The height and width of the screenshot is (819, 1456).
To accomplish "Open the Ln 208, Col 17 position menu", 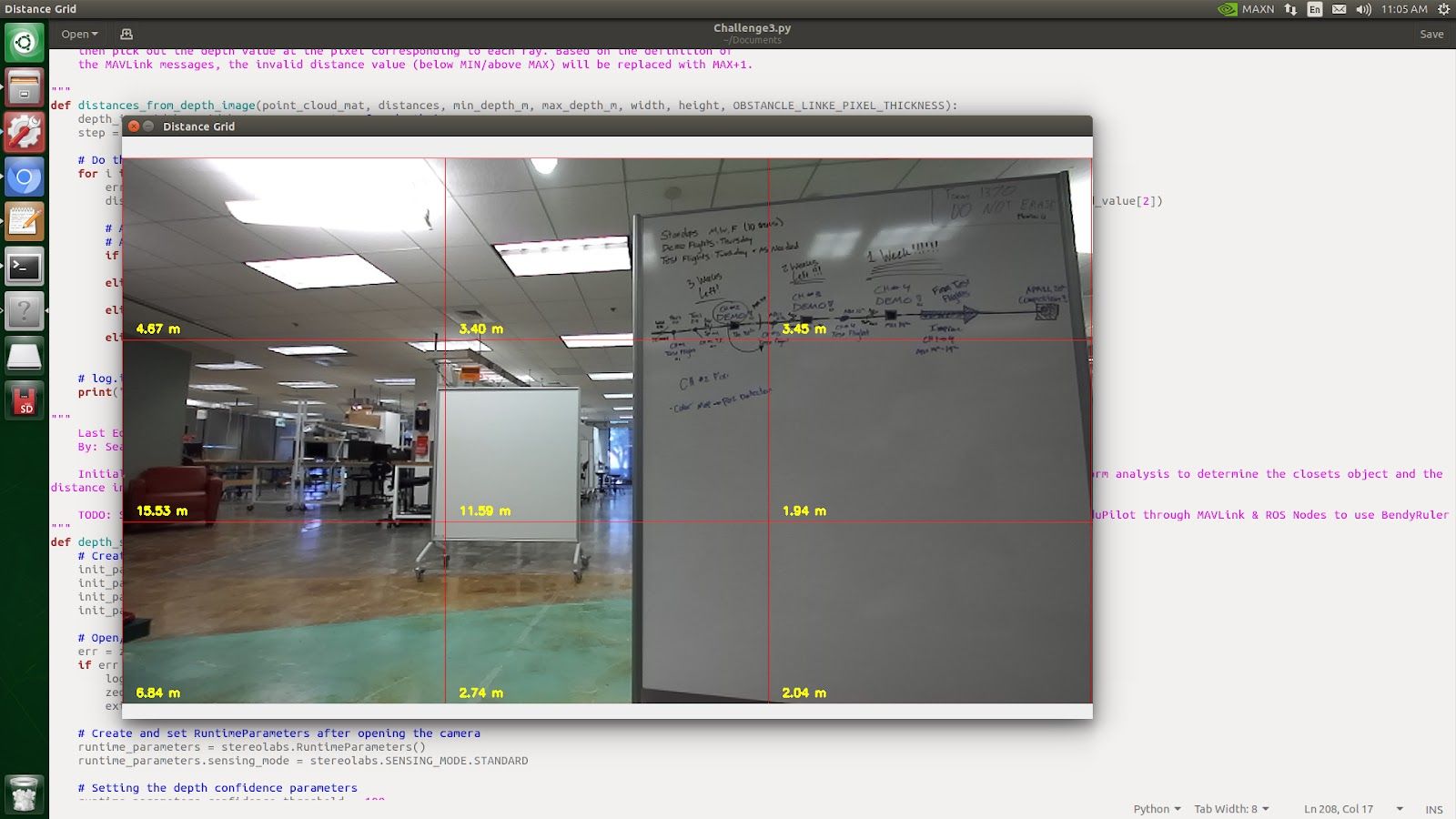I will click(1353, 809).
